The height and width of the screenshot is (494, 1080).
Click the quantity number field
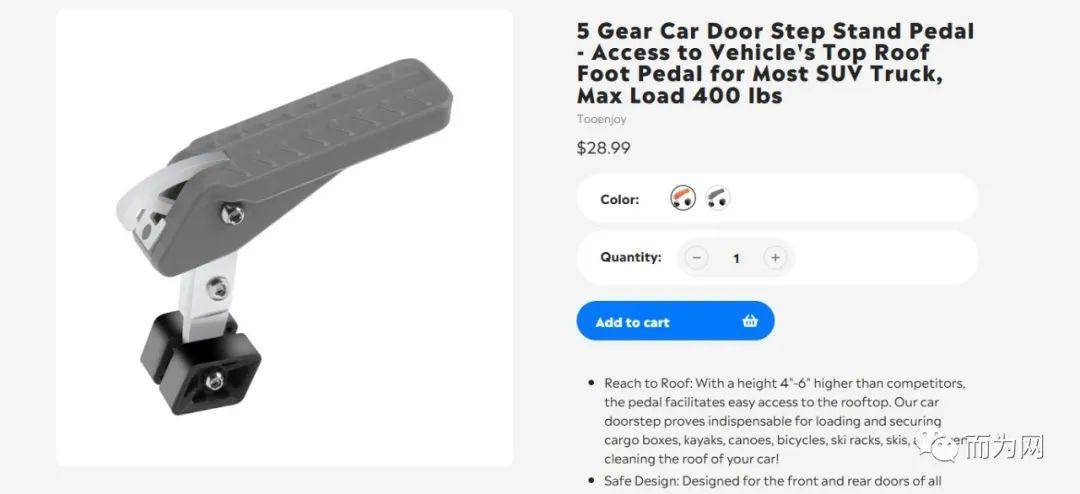pos(736,258)
